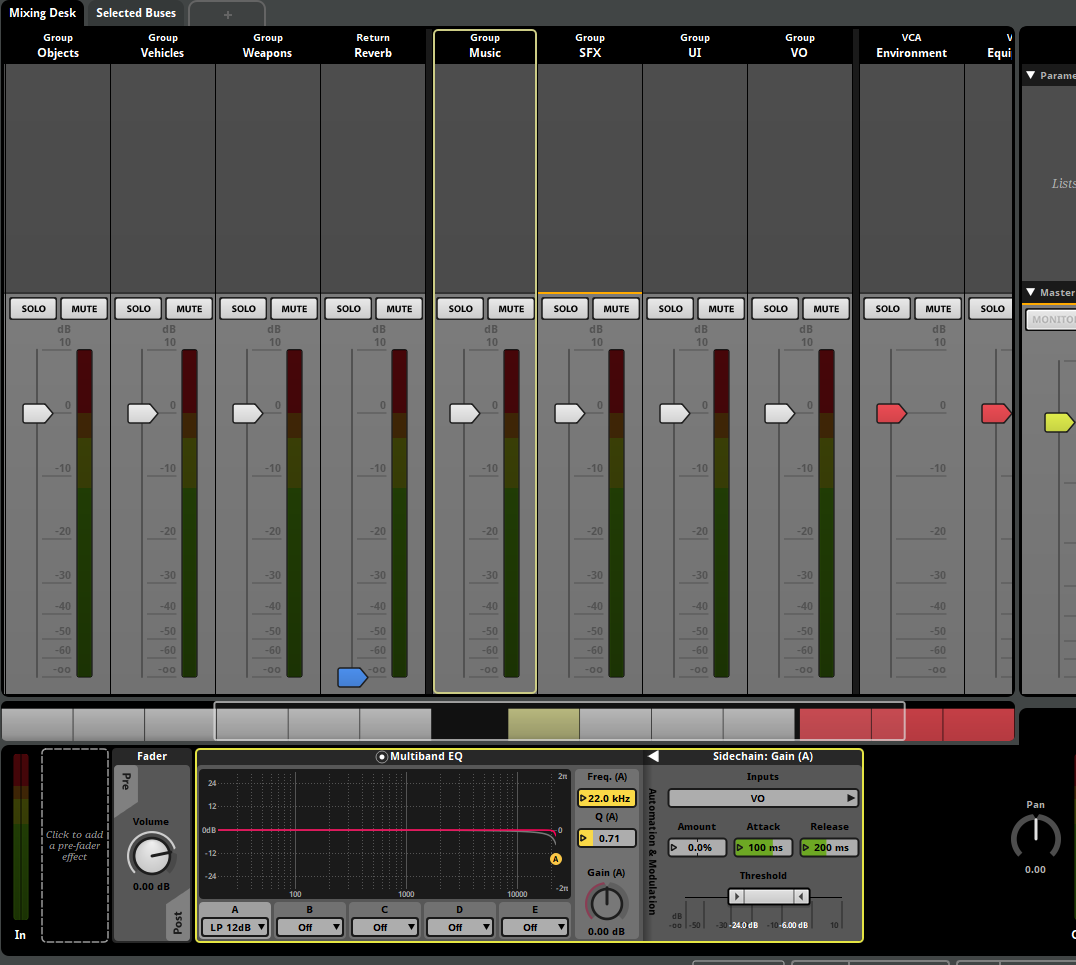Screen dimensions: 1076x965
Task: Click the yellow A automation point on EQ curve
Action: point(557,858)
